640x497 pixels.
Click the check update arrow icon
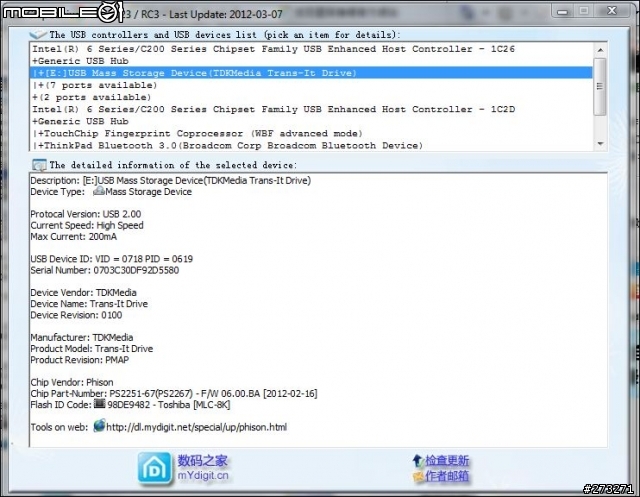point(417,461)
